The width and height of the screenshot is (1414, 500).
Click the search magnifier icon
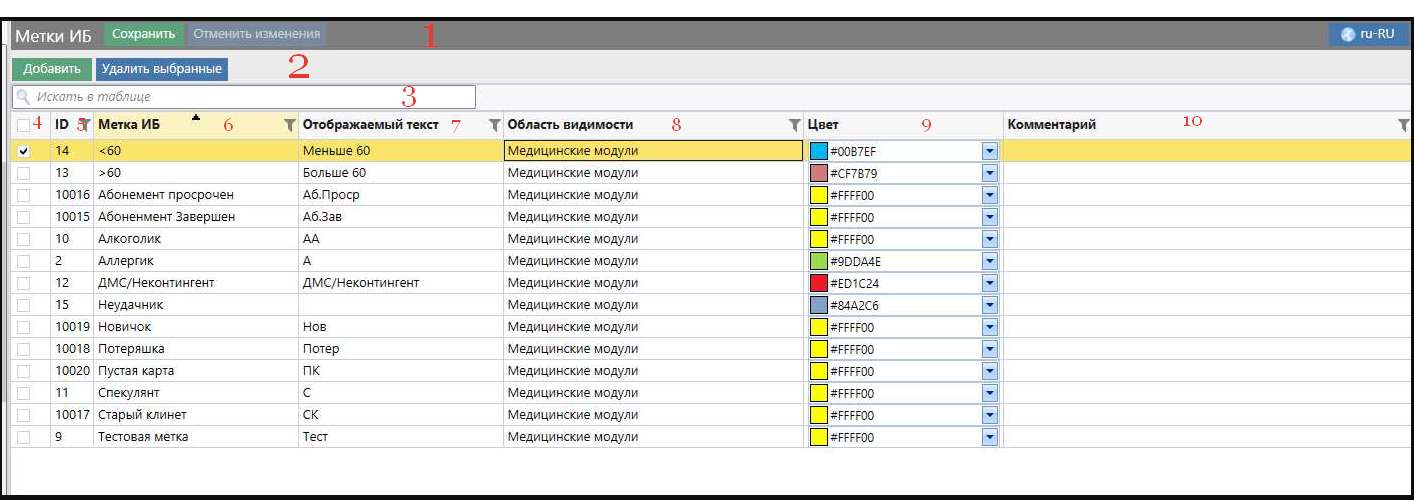[x=23, y=97]
